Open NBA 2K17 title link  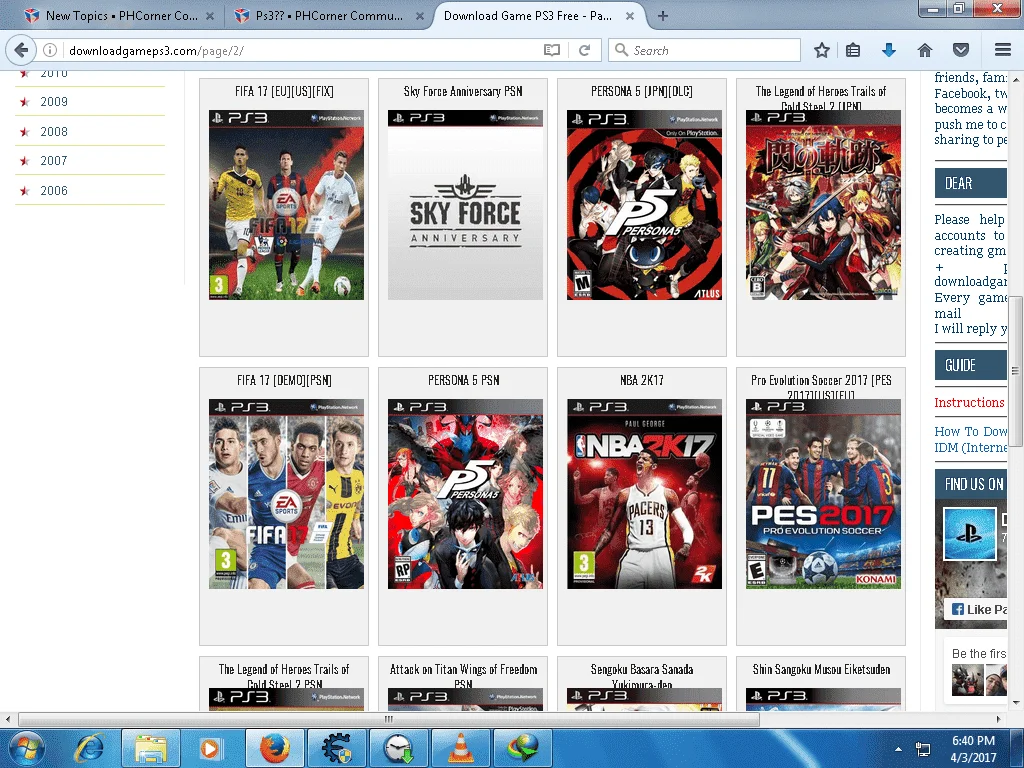[642, 380]
